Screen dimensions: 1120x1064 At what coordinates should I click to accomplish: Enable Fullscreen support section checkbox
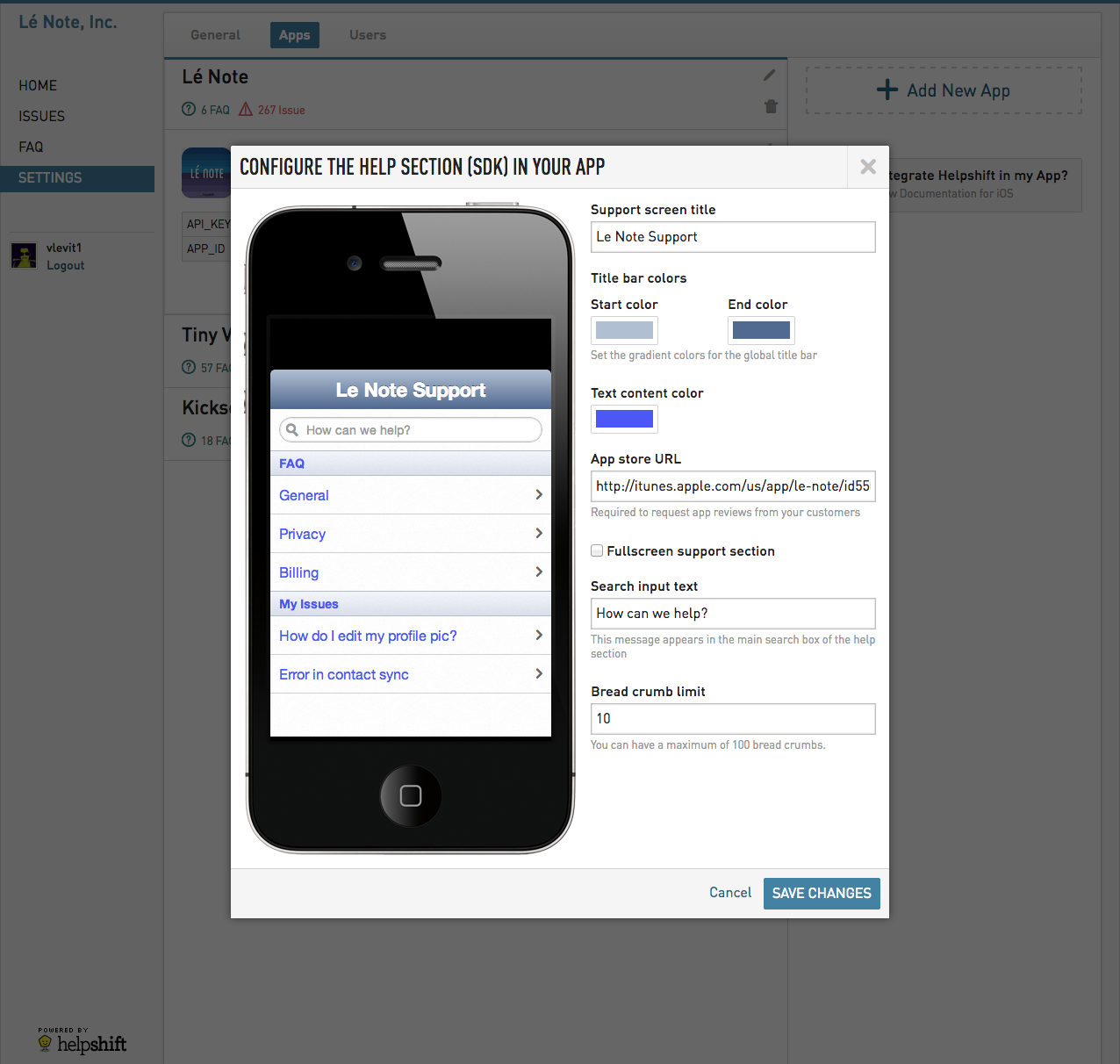597,550
